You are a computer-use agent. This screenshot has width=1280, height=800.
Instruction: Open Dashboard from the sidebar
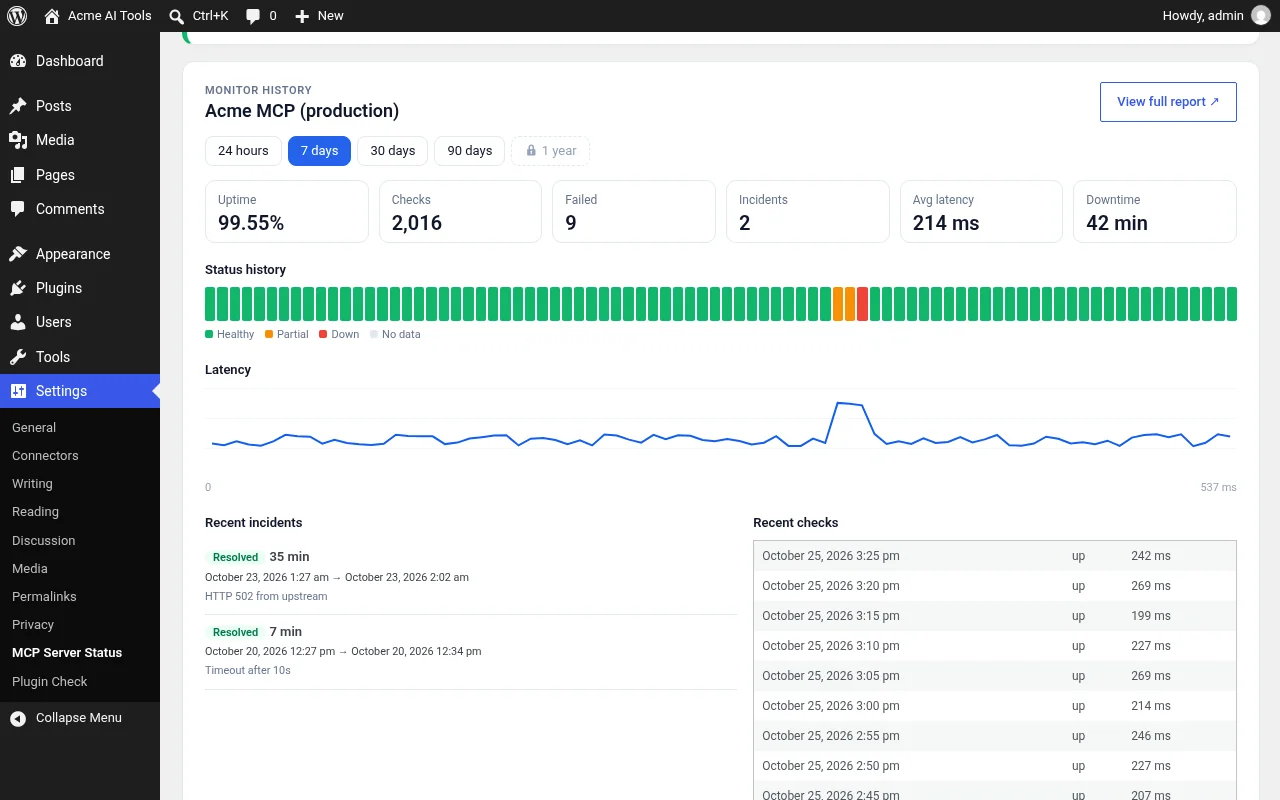click(80, 61)
